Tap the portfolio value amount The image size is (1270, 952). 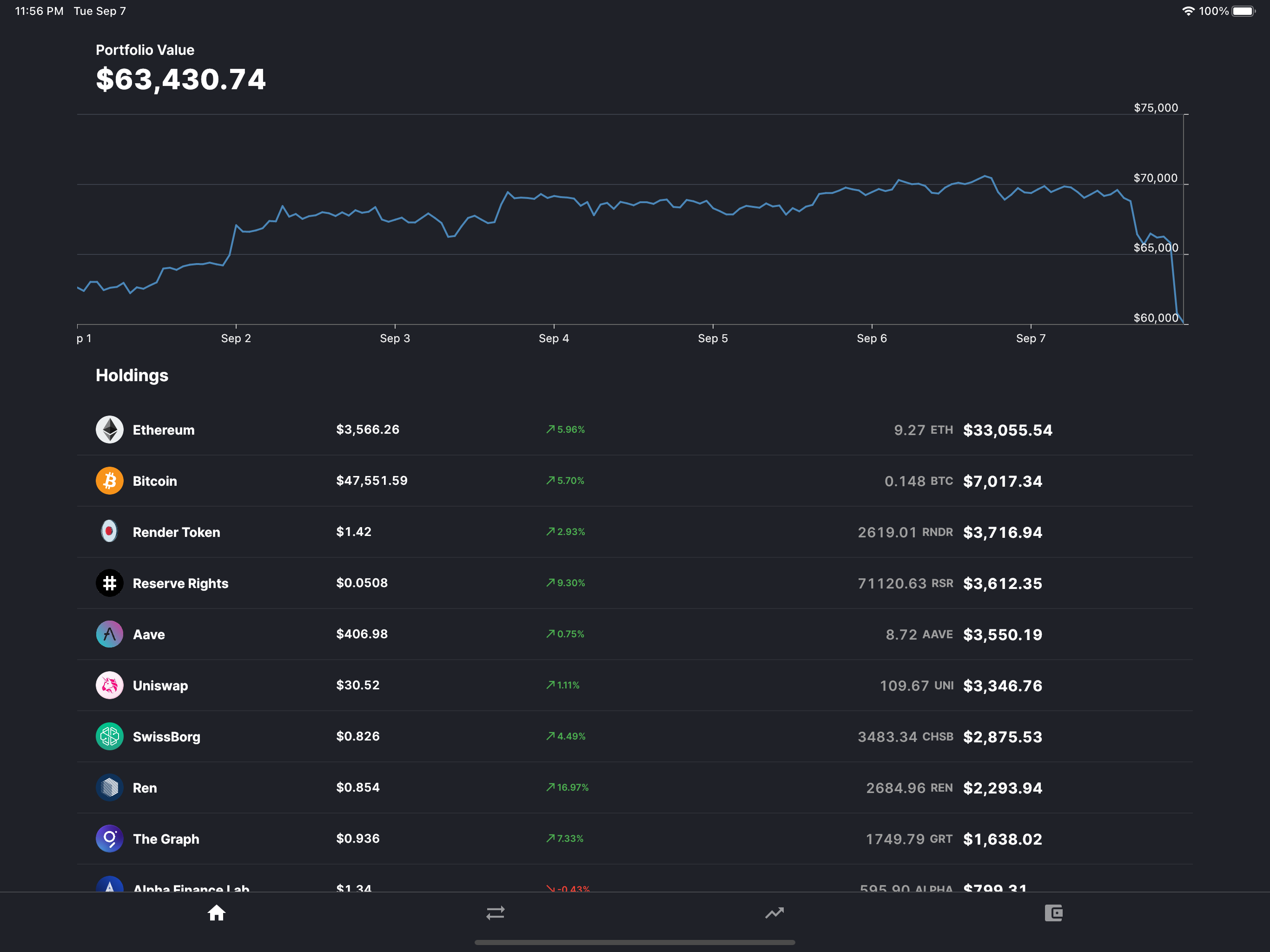(x=180, y=79)
